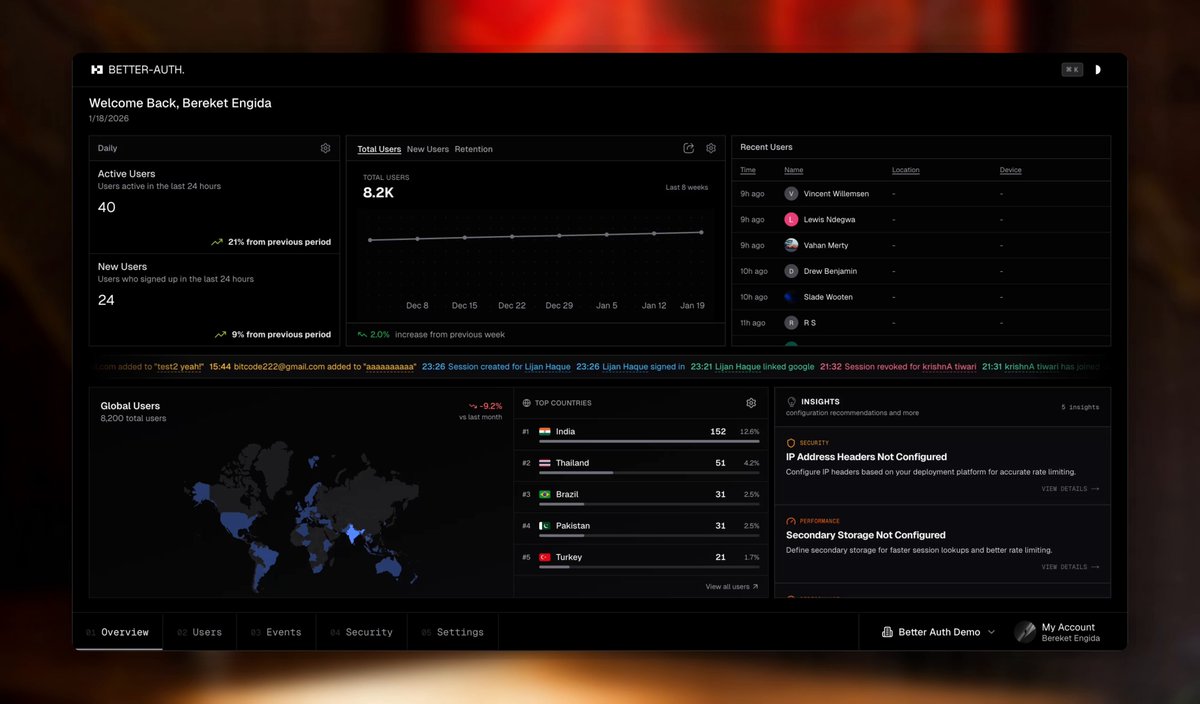Click Vahan Merty's avatar

coord(791,245)
